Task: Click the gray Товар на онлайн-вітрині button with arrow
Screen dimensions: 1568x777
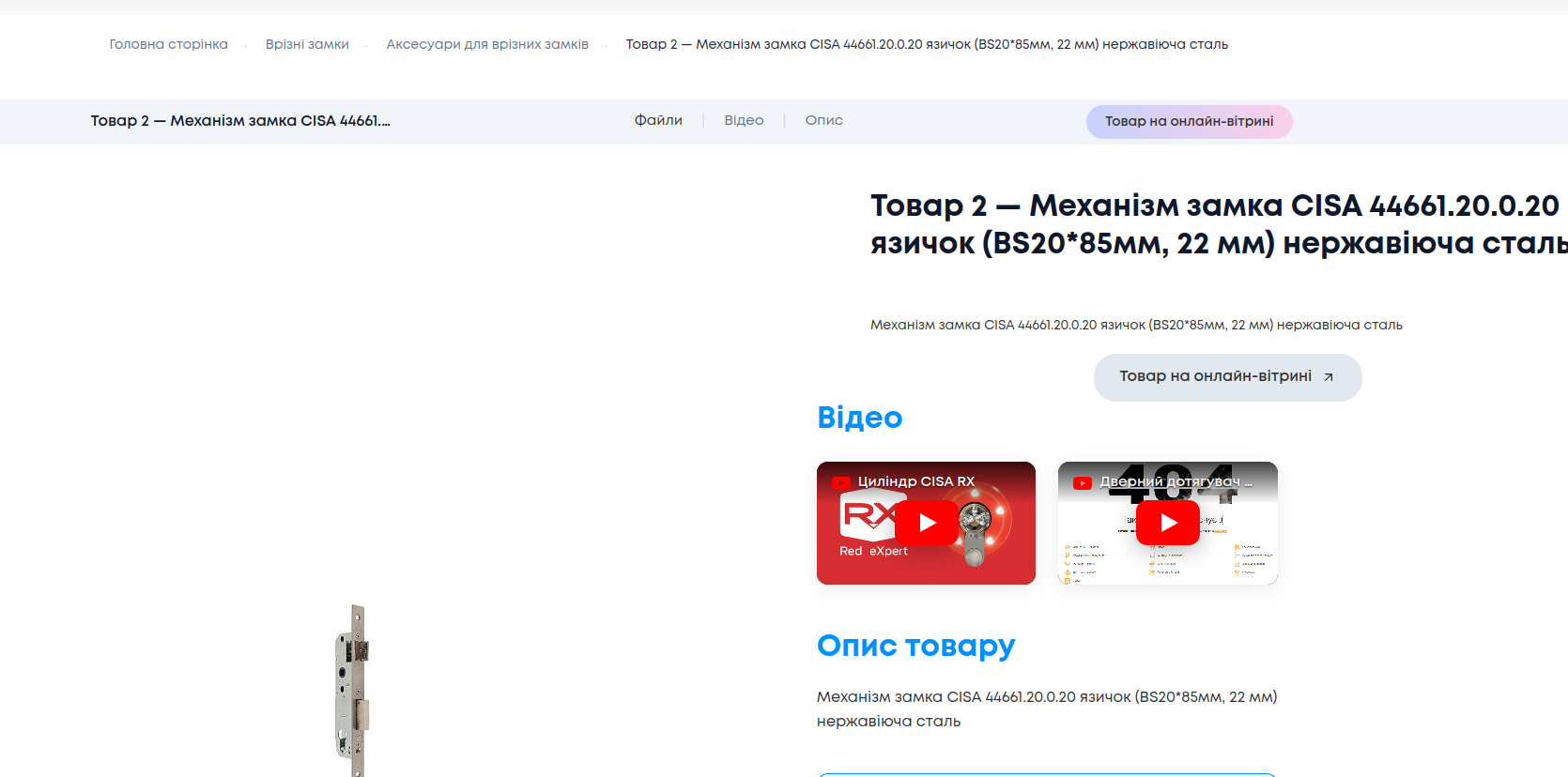Action: [1228, 377]
